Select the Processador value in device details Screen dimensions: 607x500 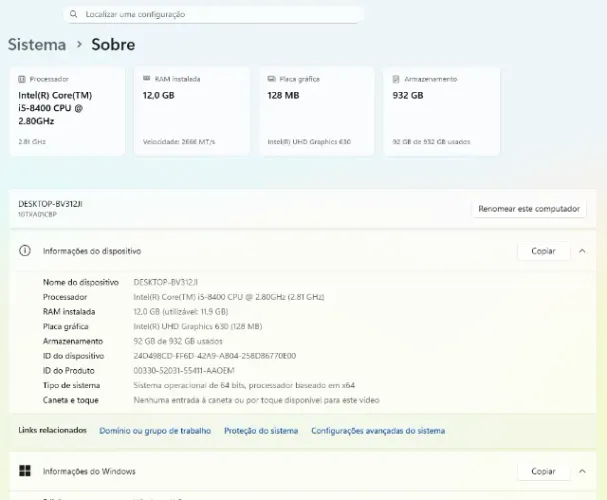[229, 297]
